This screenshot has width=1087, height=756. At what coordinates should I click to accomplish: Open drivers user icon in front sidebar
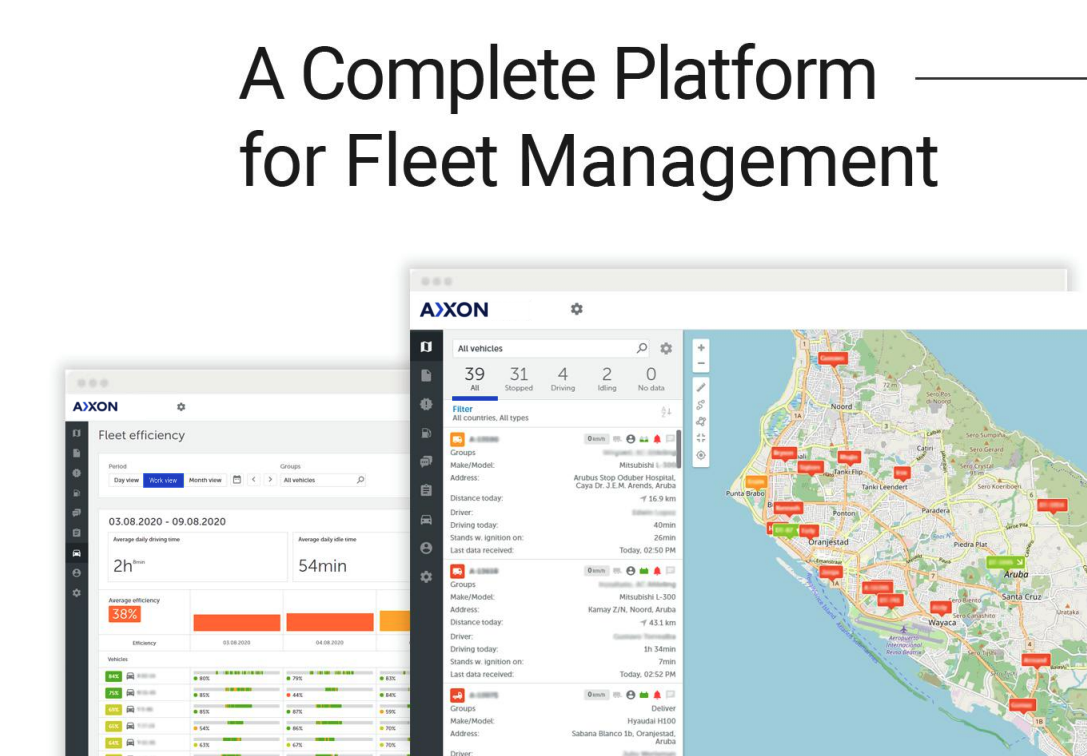pos(426,548)
